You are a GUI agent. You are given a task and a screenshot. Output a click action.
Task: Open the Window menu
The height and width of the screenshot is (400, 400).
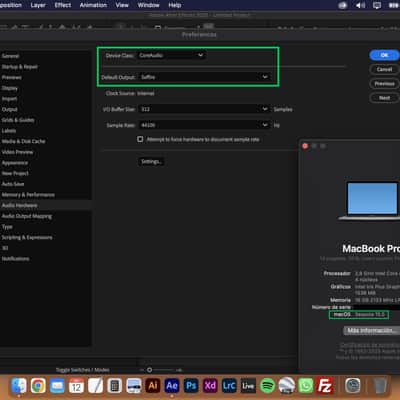(x=148, y=5)
